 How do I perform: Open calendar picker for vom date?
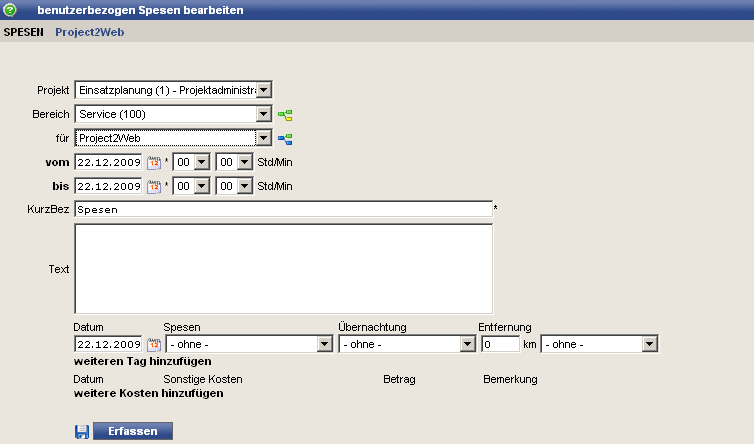[x=154, y=162]
